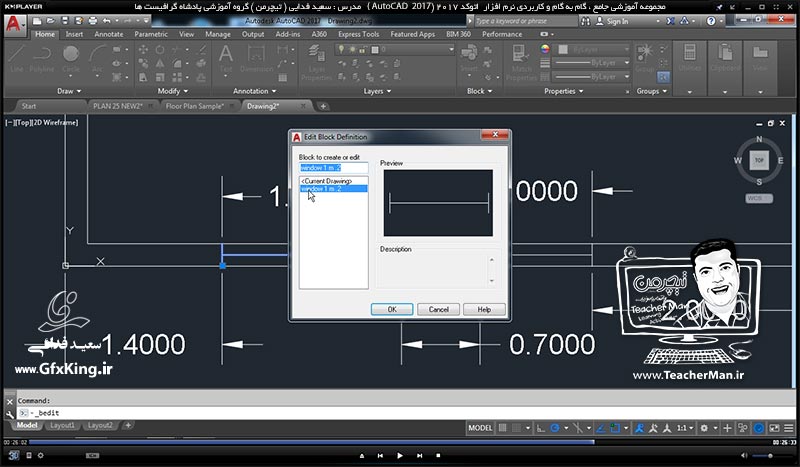Click the Customization menu icon in status bar
The image size is (800, 467).
tap(788, 428)
